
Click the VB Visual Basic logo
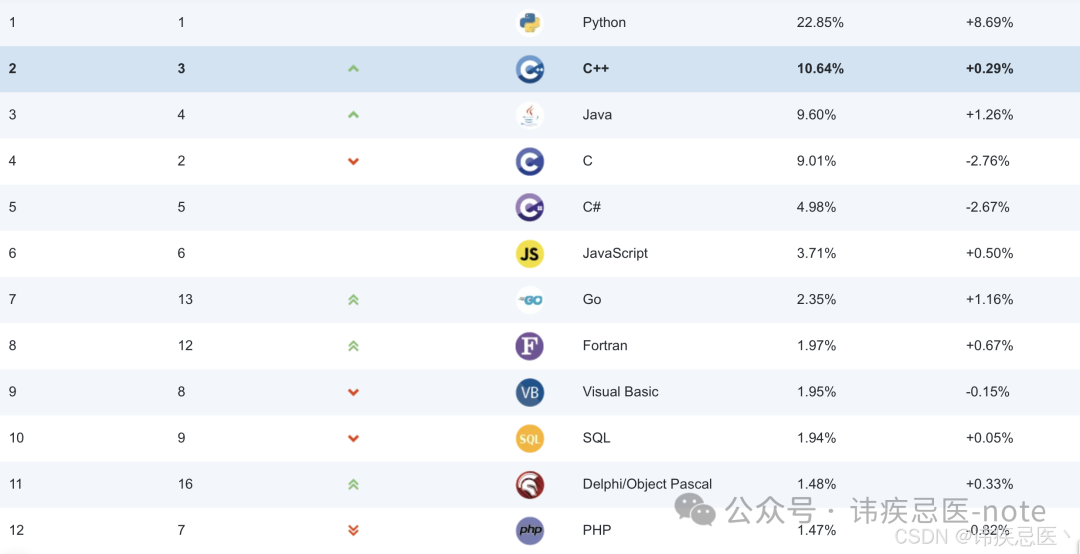(530, 392)
